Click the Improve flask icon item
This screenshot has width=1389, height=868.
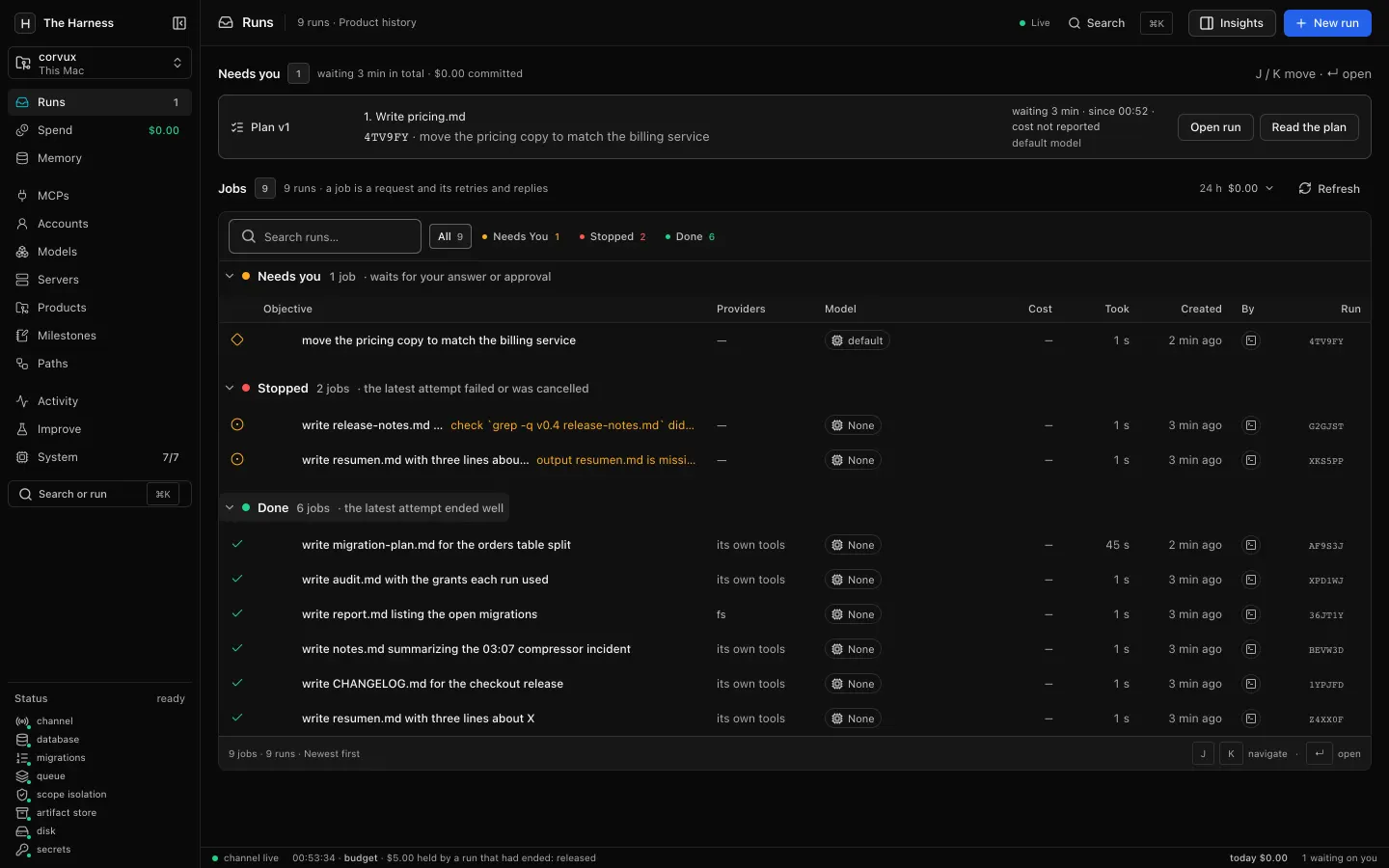[x=22, y=429]
